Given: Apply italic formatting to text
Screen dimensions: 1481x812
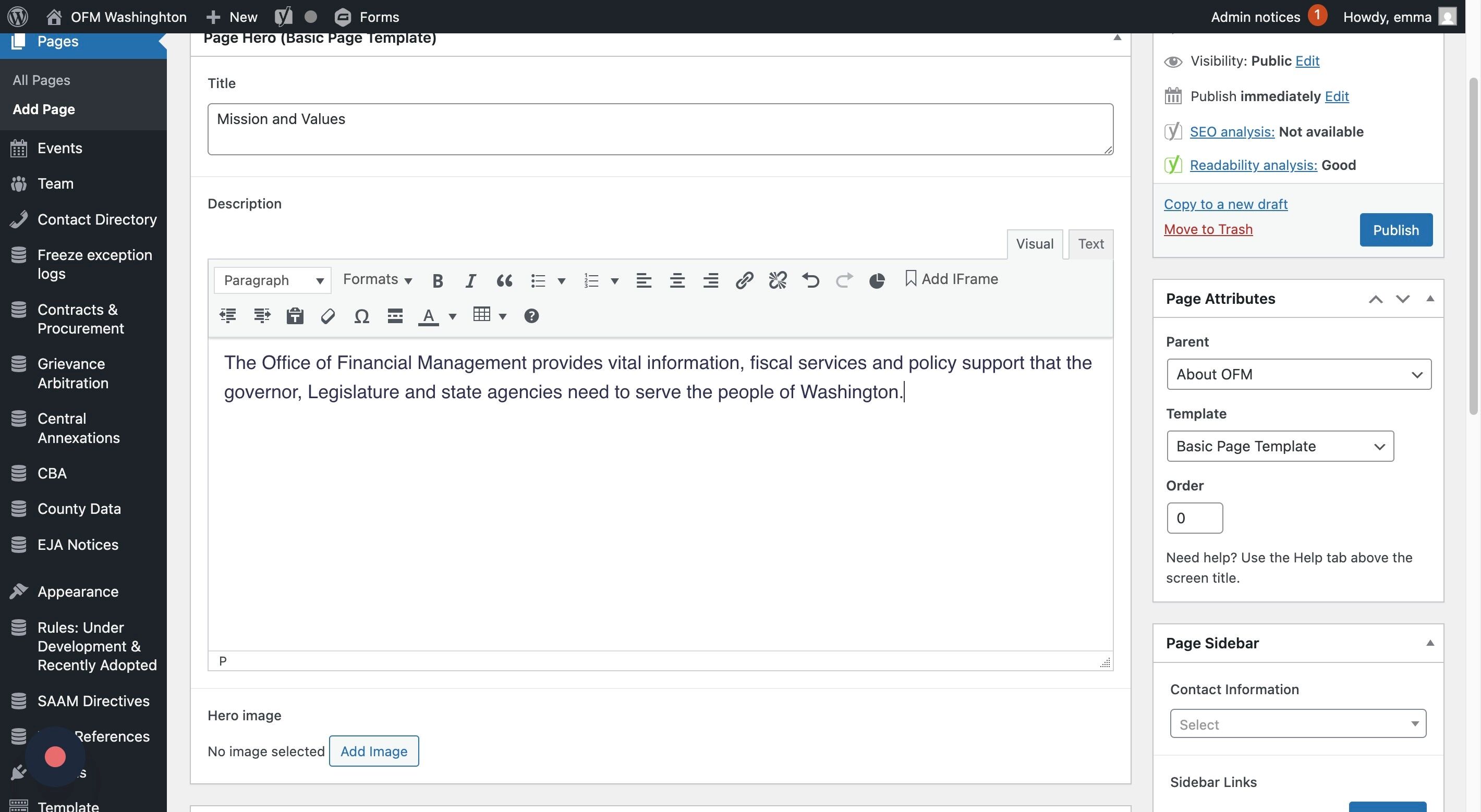Looking at the screenshot, I should [470, 280].
